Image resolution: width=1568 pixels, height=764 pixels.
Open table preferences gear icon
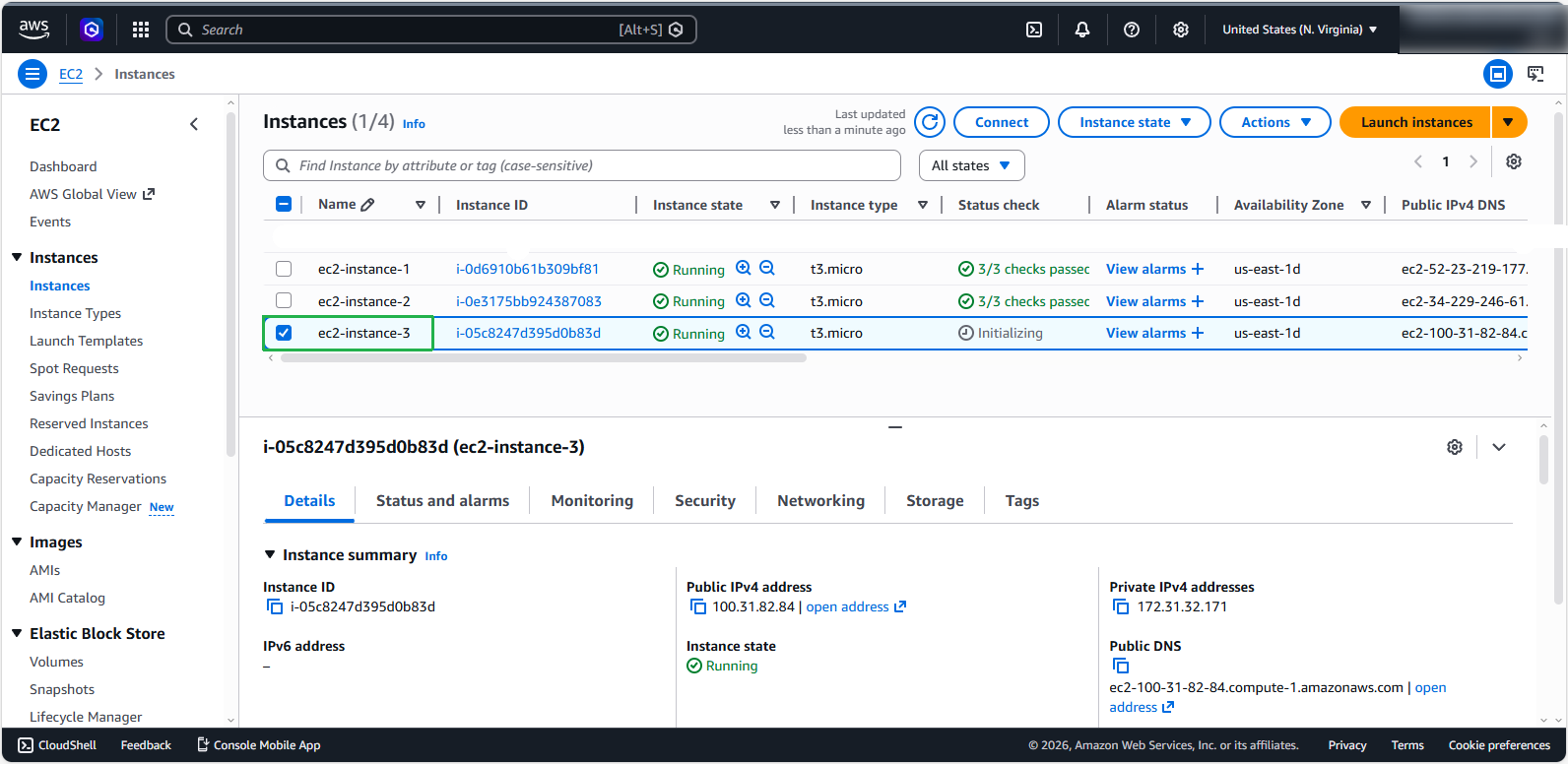pos(1514,161)
